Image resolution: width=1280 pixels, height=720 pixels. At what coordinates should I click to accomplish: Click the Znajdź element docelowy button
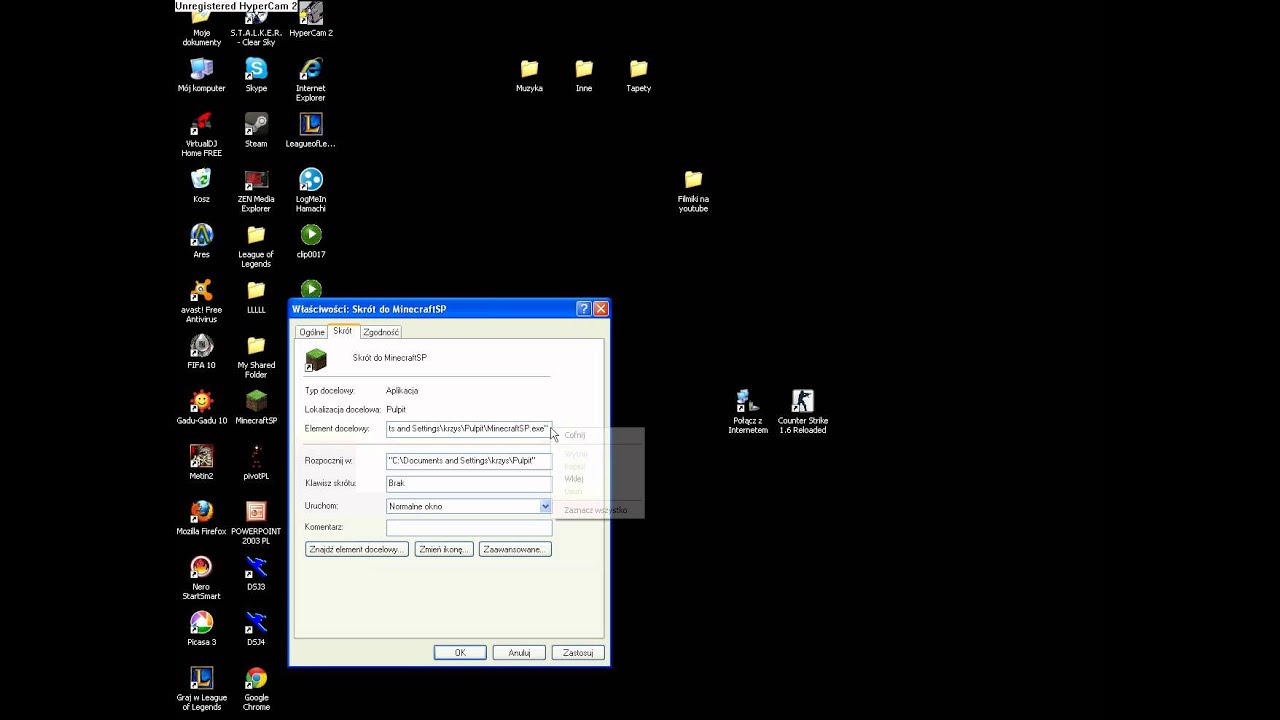(357, 549)
